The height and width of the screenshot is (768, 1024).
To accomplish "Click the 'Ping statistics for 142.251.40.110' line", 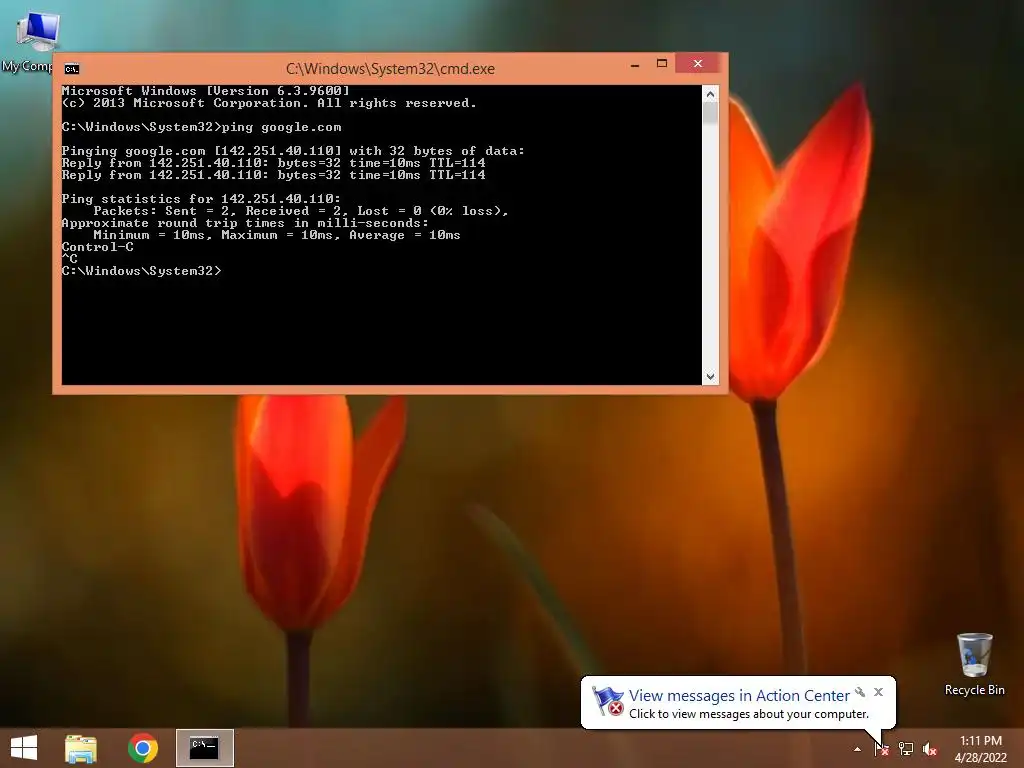I will click(x=201, y=199).
